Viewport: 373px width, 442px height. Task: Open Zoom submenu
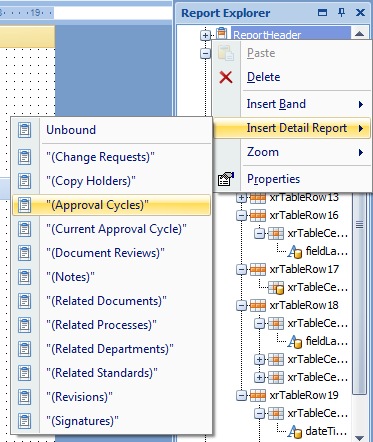[292, 152]
